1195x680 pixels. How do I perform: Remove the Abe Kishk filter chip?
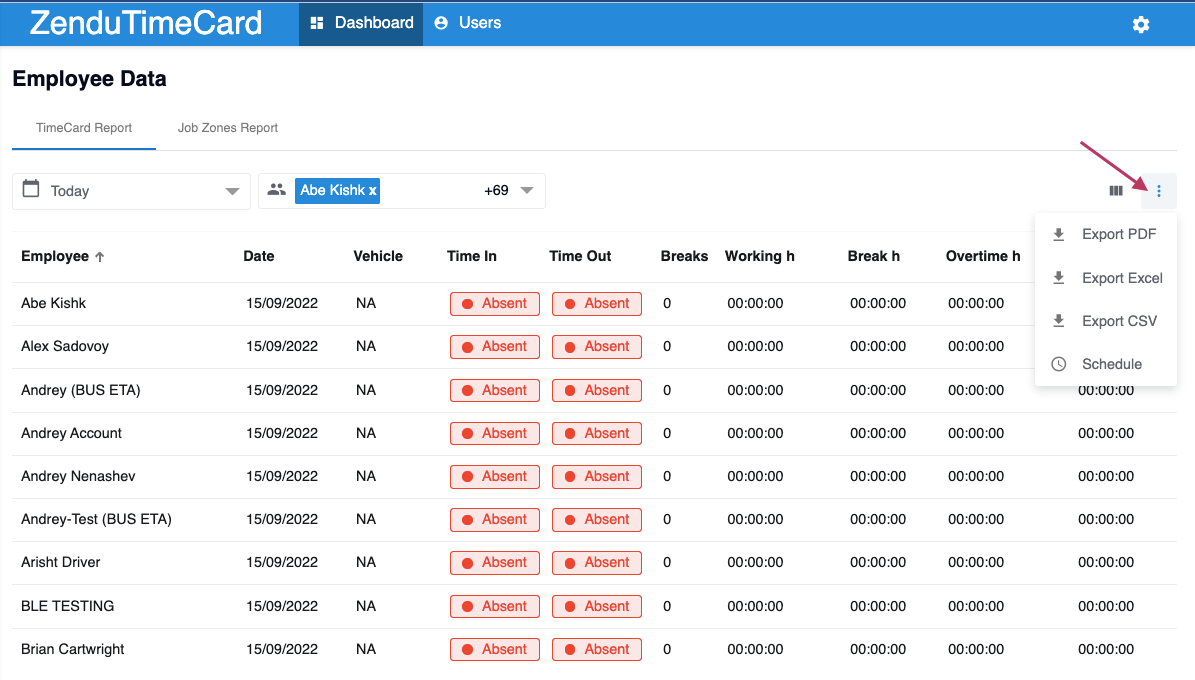coord(373,191)
